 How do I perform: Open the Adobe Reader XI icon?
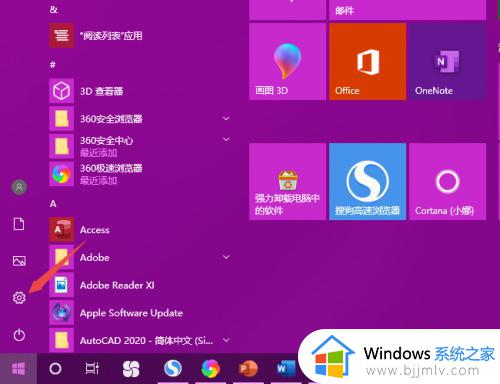62,285
